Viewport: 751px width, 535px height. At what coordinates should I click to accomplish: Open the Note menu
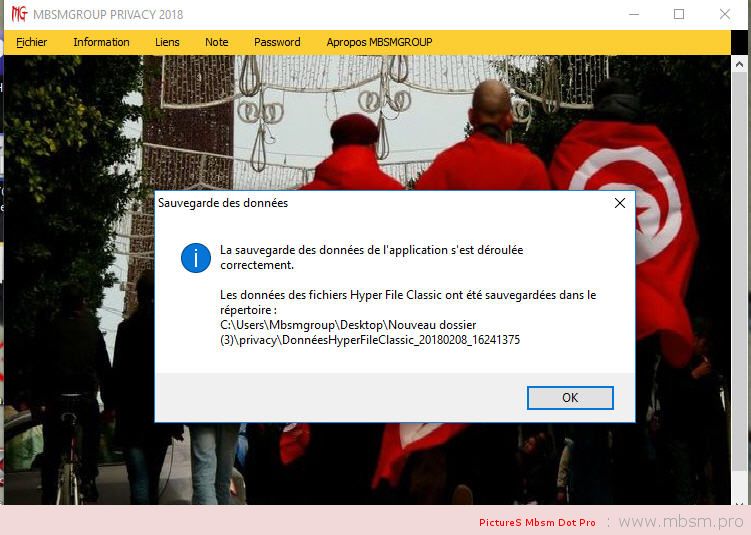click(217, 42)
